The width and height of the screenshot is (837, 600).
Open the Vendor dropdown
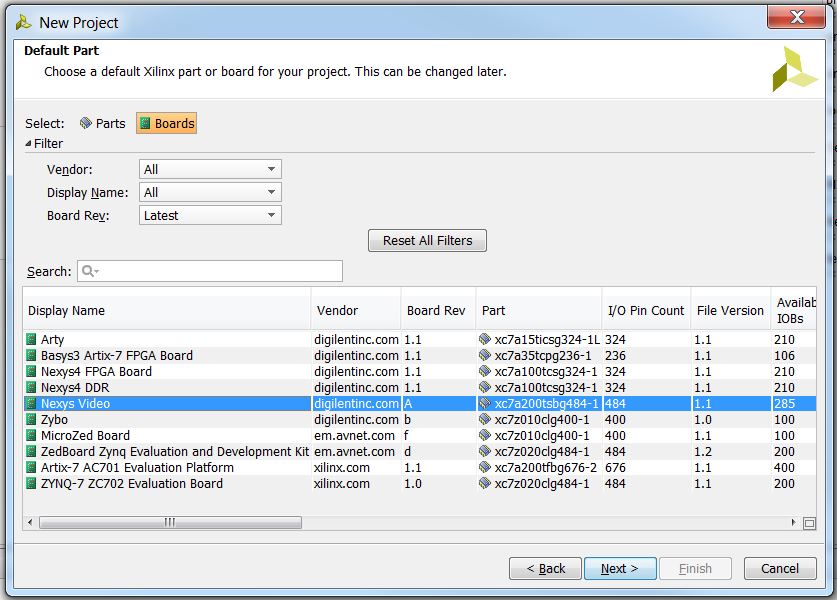pos(210,169)
